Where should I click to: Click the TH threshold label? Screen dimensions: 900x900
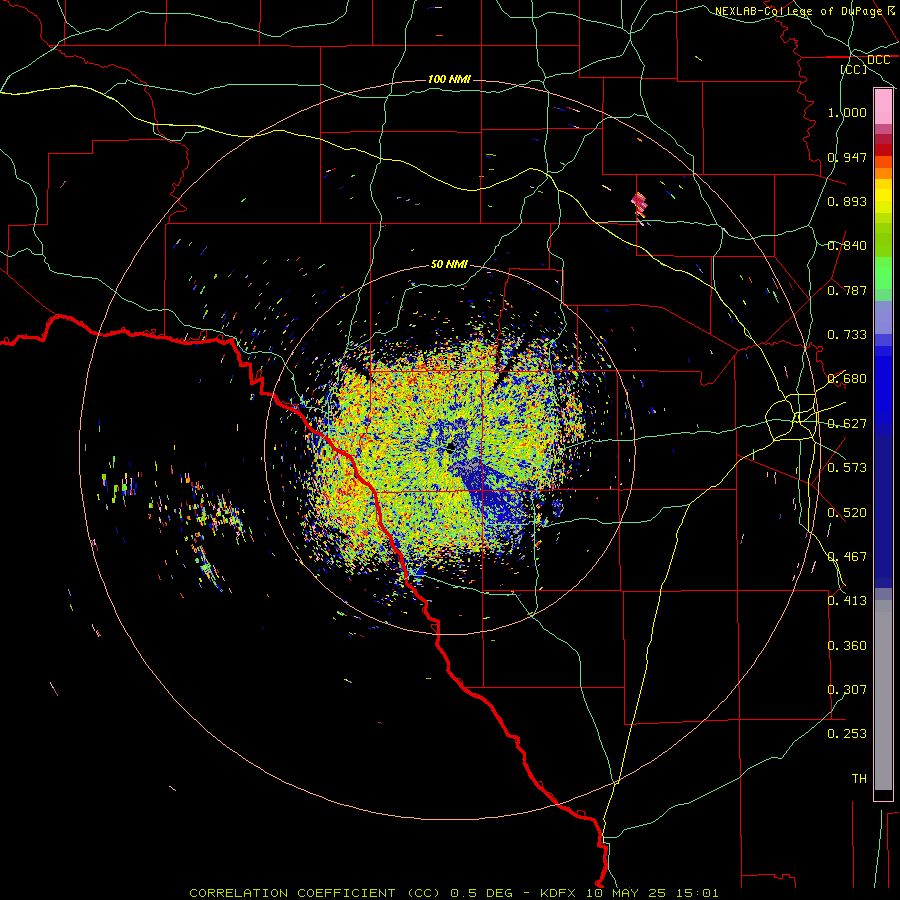tap(859, 779)
